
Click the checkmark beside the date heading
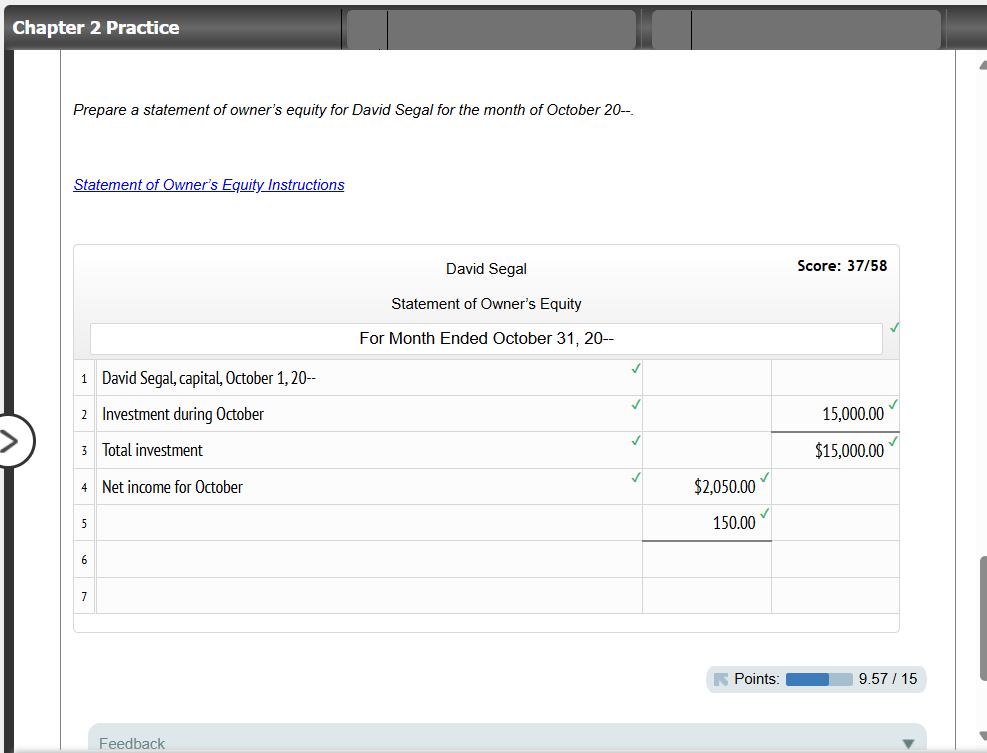(x=894, y=327)
